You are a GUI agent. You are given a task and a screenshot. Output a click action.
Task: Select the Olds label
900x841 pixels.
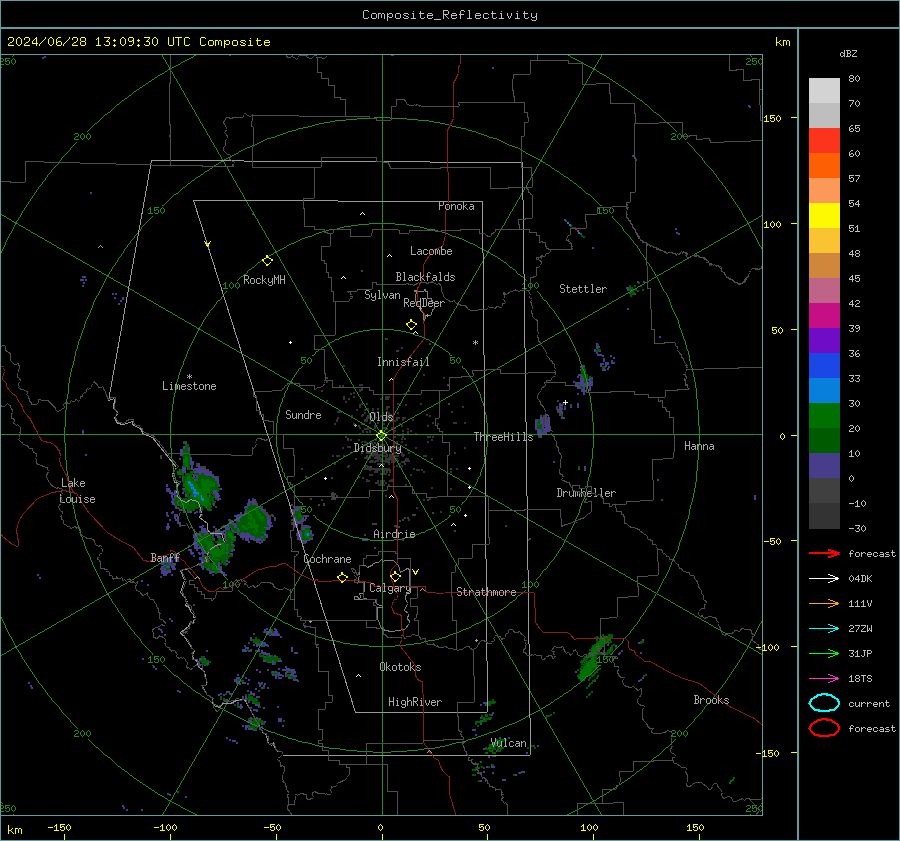coord(381,417)
